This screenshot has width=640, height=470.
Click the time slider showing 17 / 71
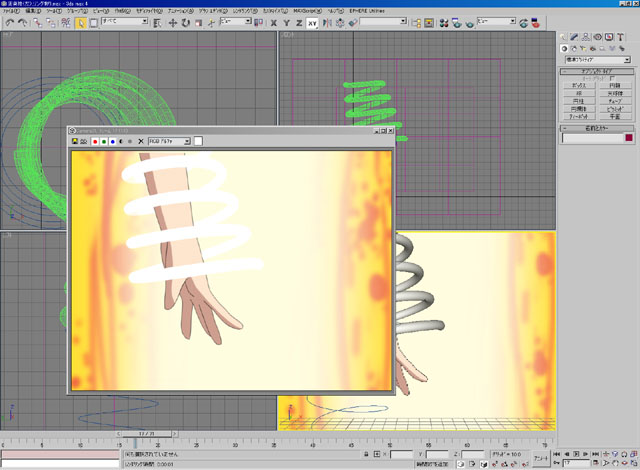coord(147,434)
